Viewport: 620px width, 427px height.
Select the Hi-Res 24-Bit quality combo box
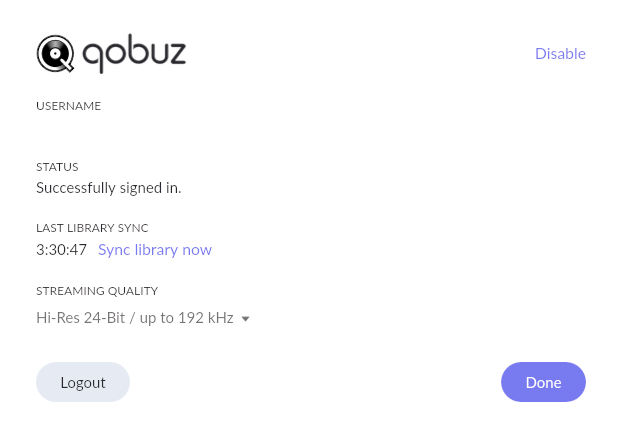coord(143,318)
